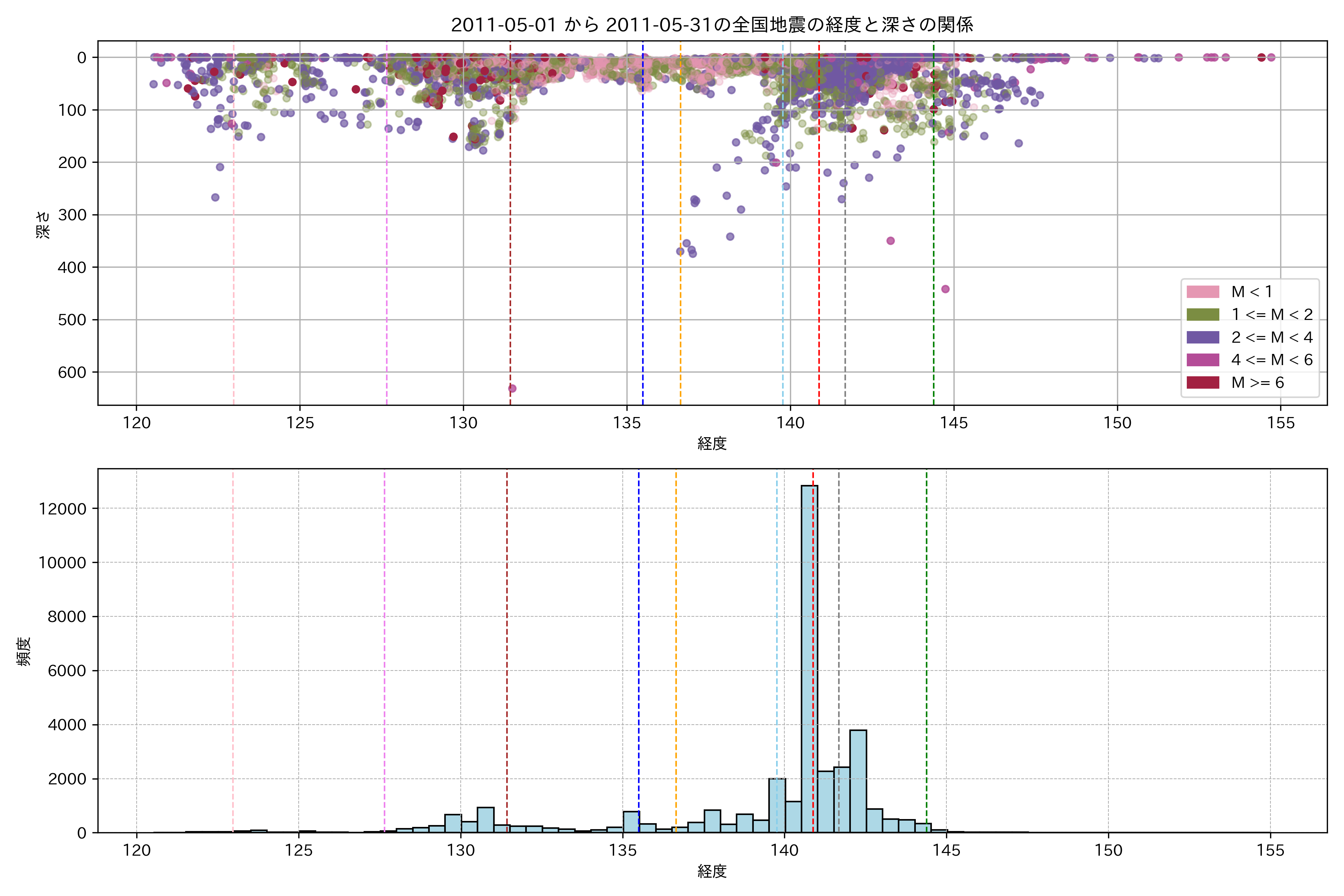Click the chart title text at top
Viewport: 1344px width, 896px height.
[x=712, y=25]
